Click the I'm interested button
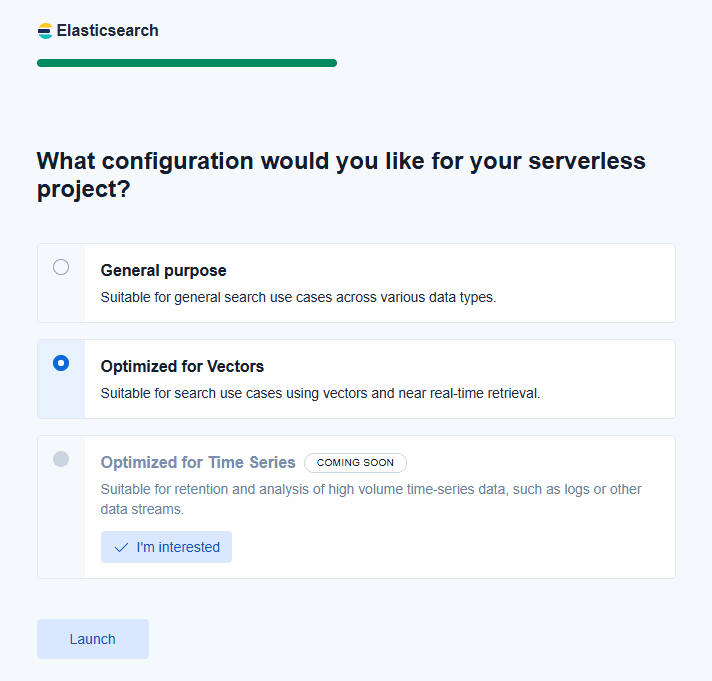The height and width of the screenshot is (681, 712). (166, 547)
